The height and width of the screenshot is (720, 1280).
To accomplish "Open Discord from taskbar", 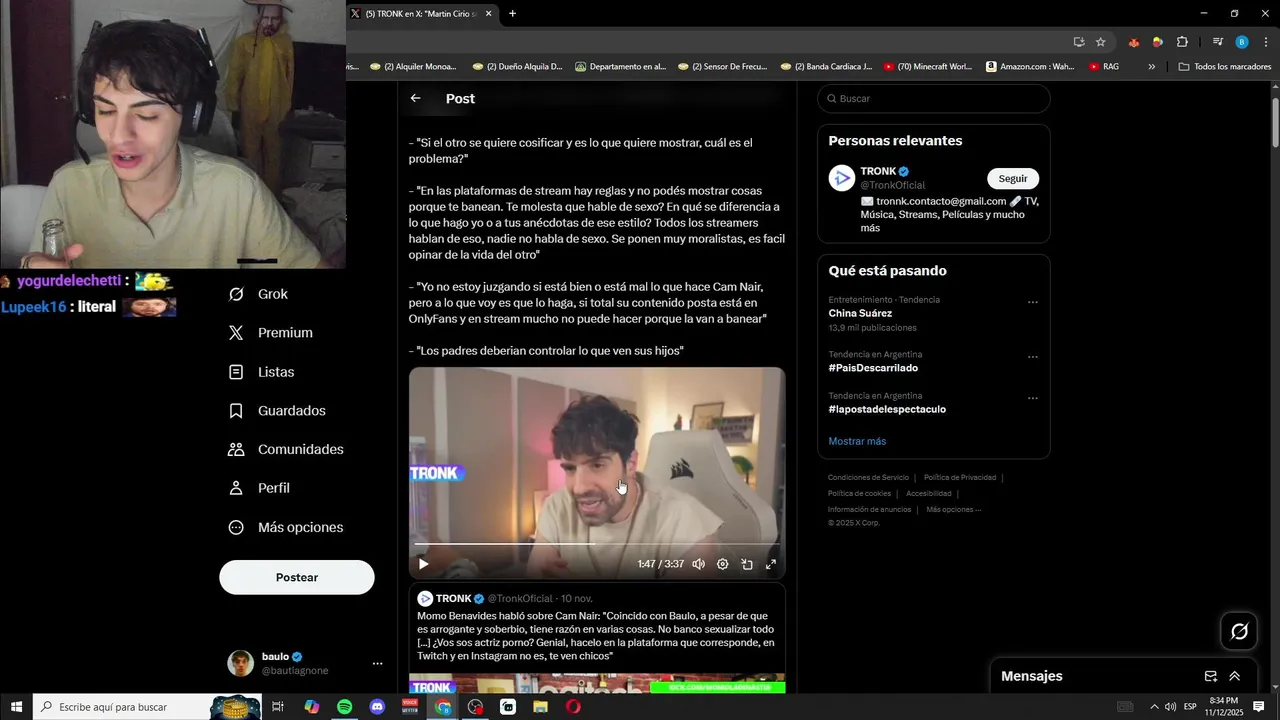I will (x=377, y=707).
